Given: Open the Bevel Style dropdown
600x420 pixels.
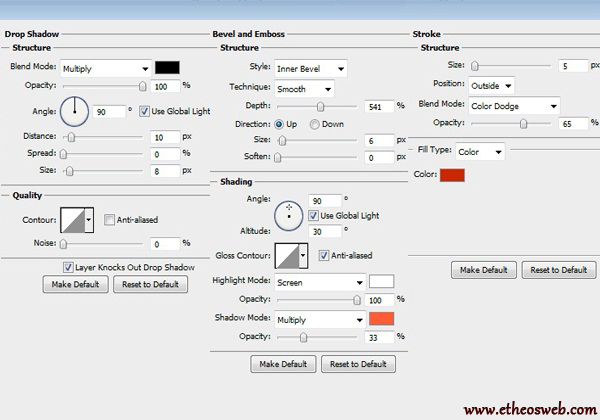Looking at the screenshot, I should [311, 69].
